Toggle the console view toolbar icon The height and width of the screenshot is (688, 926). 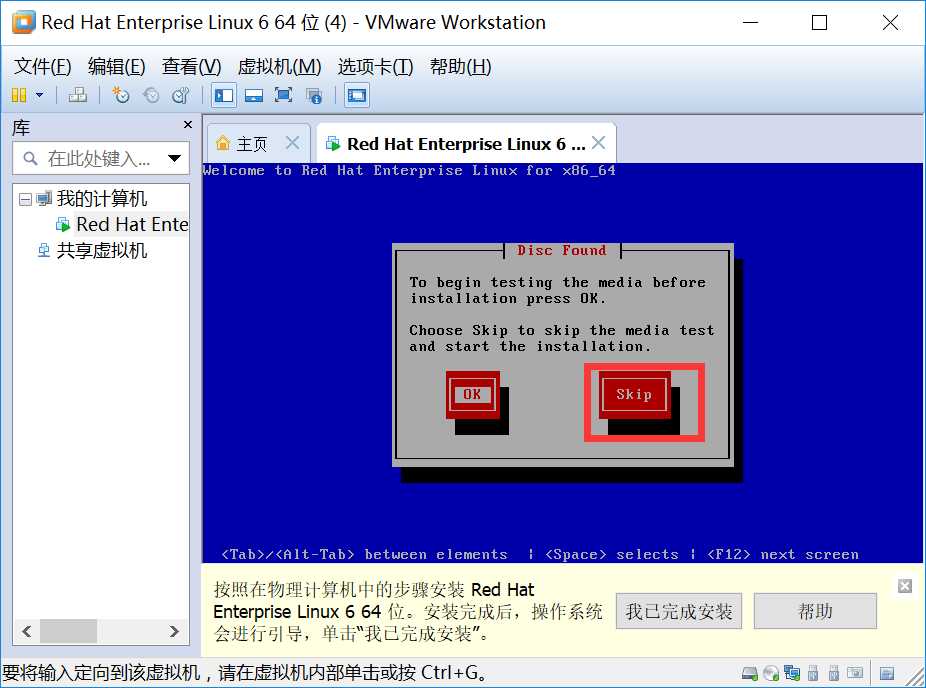[357, 95]
